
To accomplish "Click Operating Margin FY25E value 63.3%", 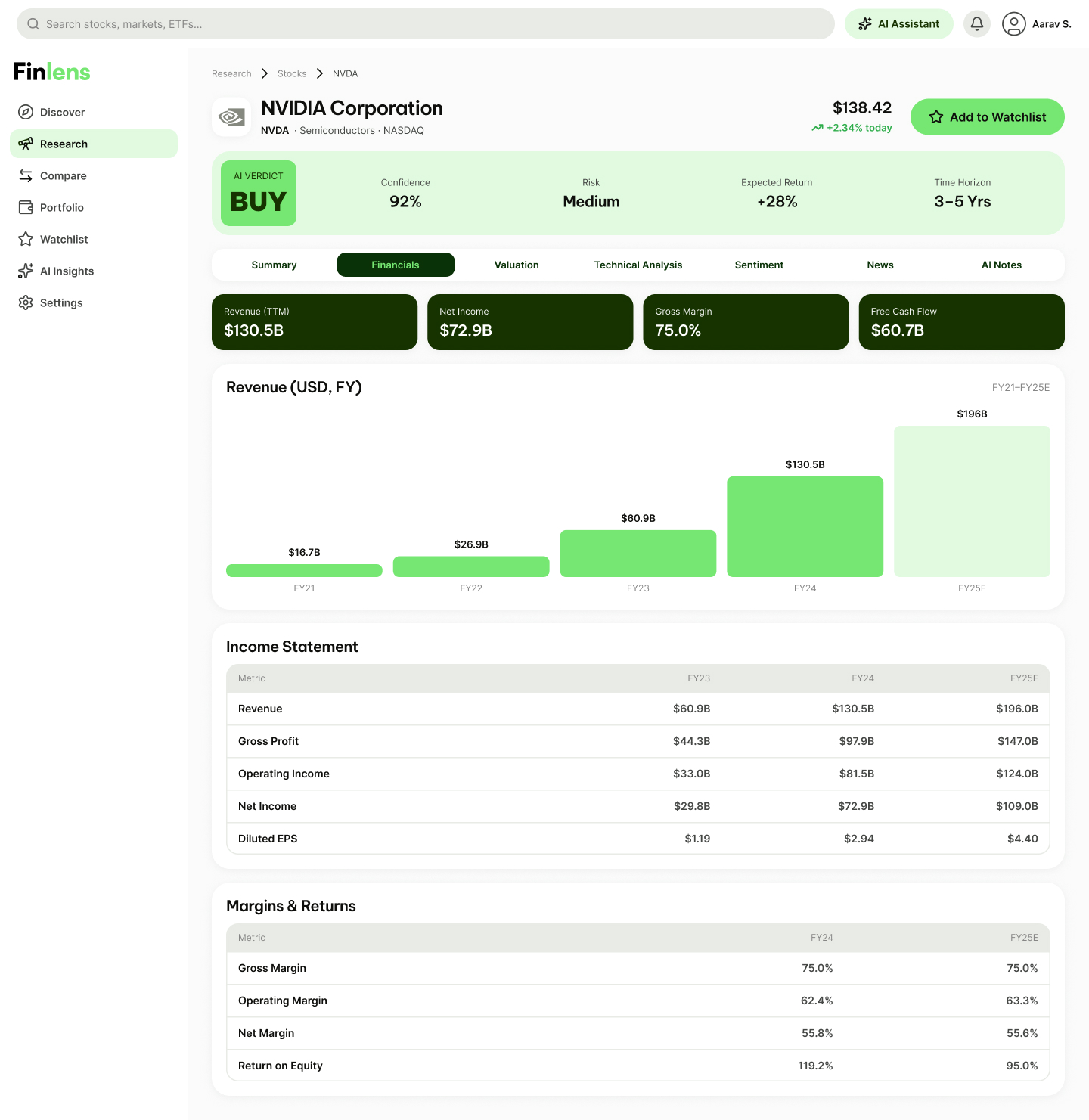I will (x=1022, y=1001).
